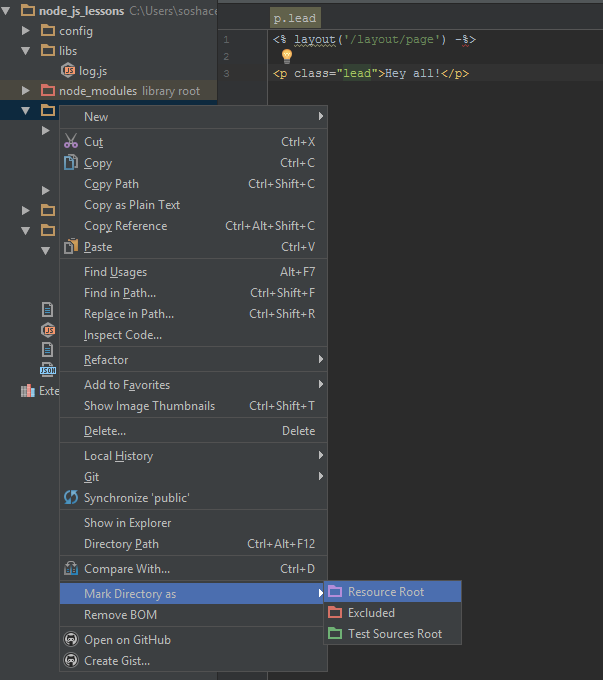The width and height of the screenshot is (603, 680).
Task: Click the External Libraries bars icon
Action: [x=28, y=391]
